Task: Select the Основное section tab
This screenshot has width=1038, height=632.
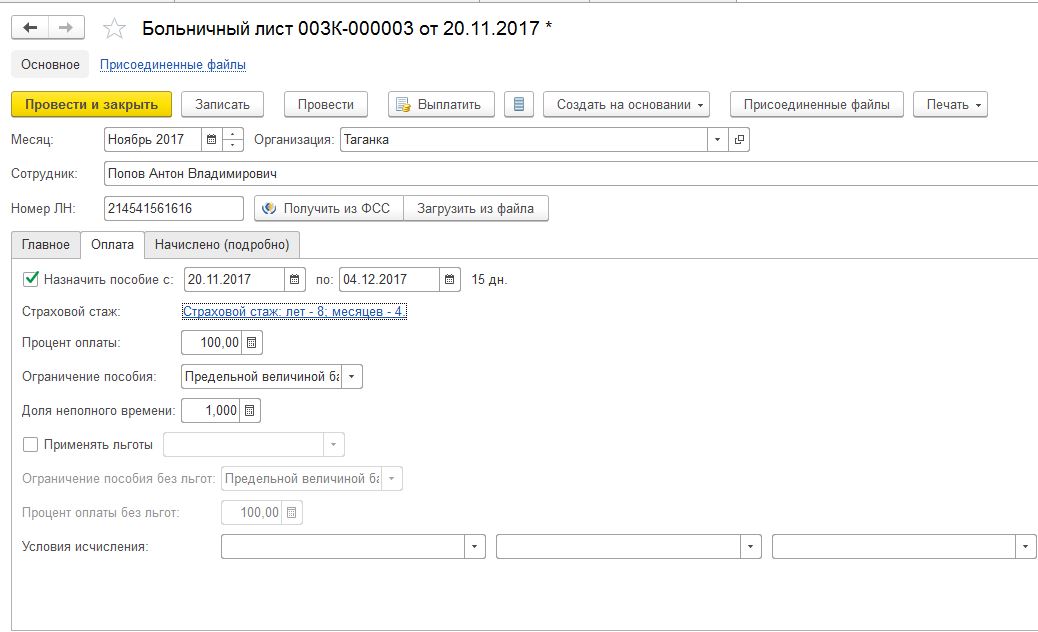Action: pos(50,64)
